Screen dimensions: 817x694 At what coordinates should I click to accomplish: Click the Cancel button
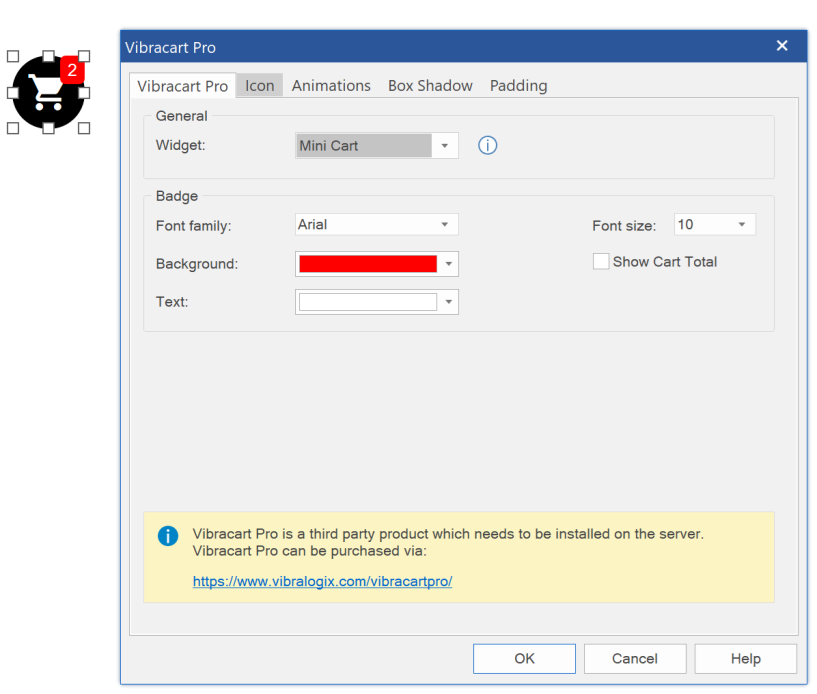pyautogui.click(x=635, y=659)
